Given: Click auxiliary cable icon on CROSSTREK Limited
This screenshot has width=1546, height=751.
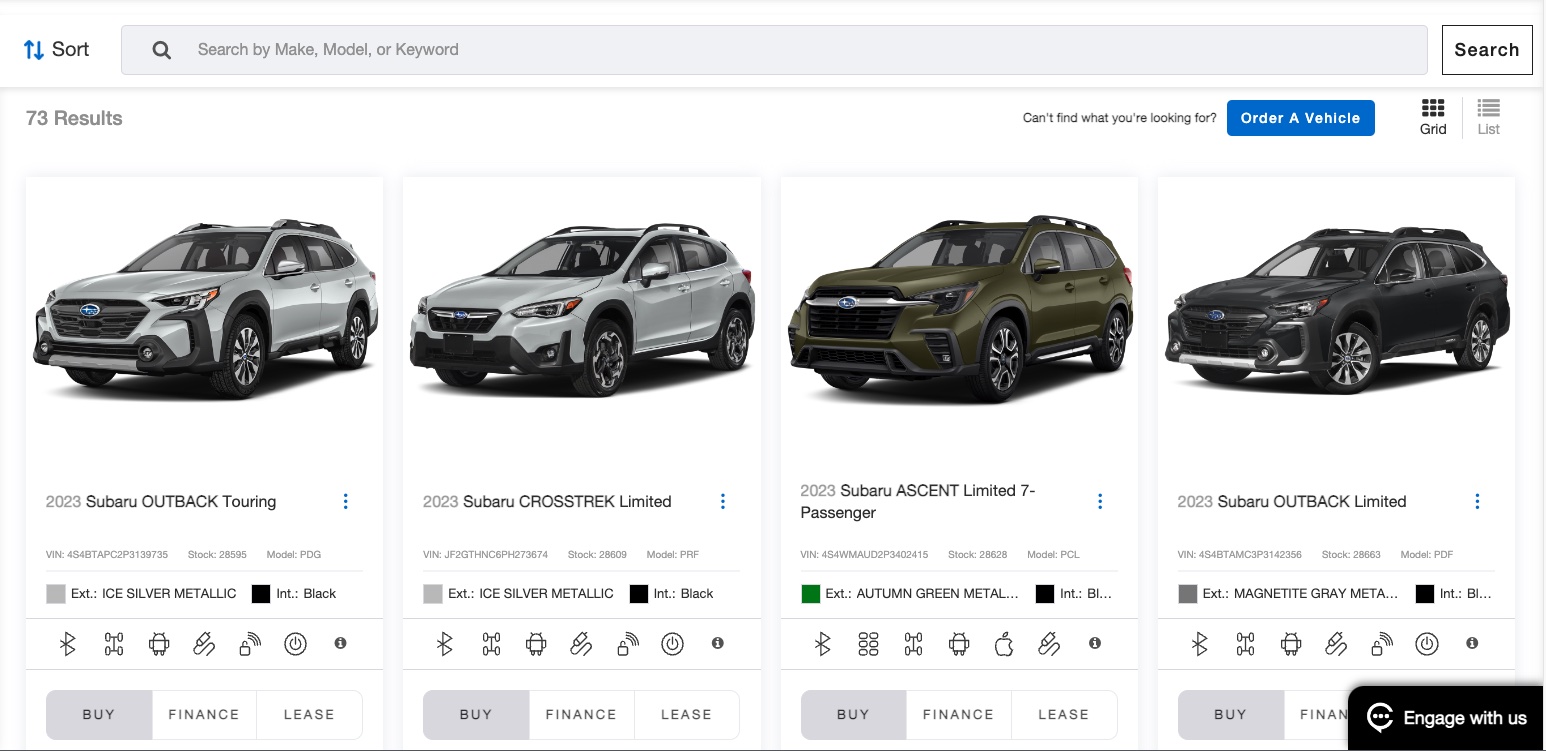Looking at the screenshot, I should click(581, 644).
